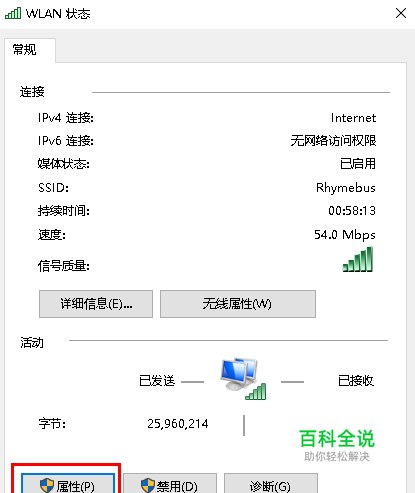Screen dimensions: 415x493
Task: Select the 常规 tab
Action: point(30,50)
